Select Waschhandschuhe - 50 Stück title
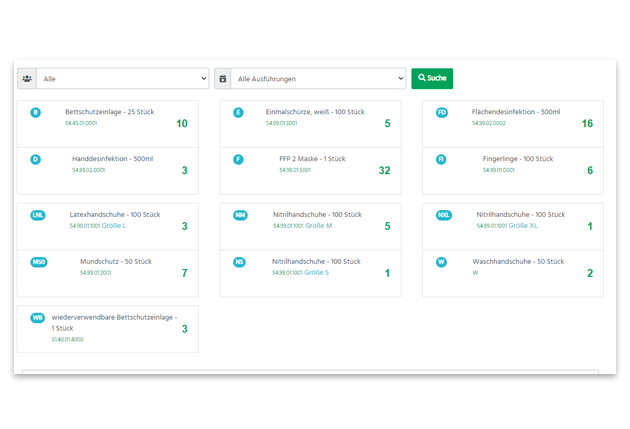630x429 pixels. [518, 261]
